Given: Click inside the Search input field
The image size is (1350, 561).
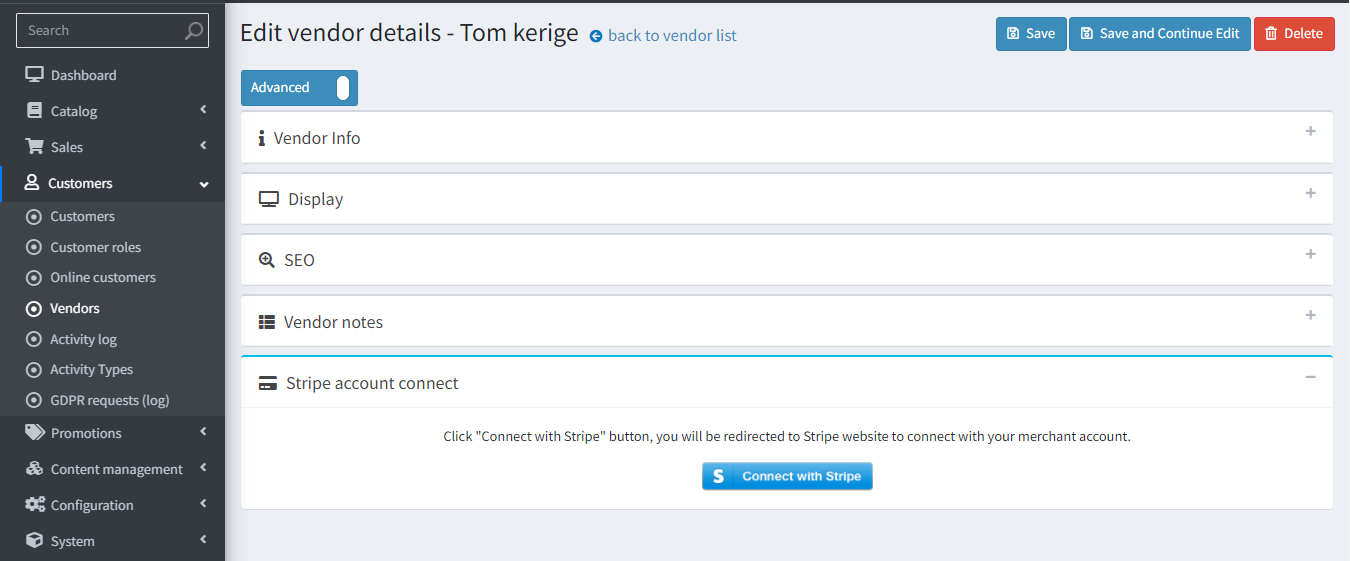Looking at the screenshot, I should pos(100,31).
